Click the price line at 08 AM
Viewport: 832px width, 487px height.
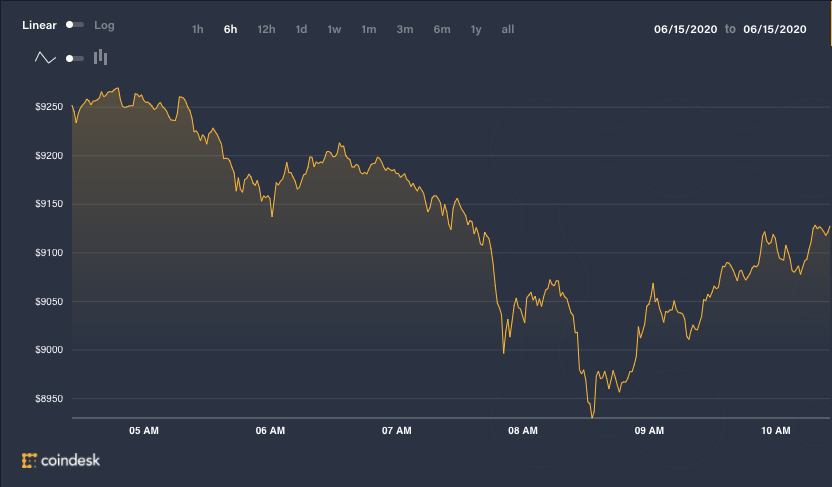(523, 318)
